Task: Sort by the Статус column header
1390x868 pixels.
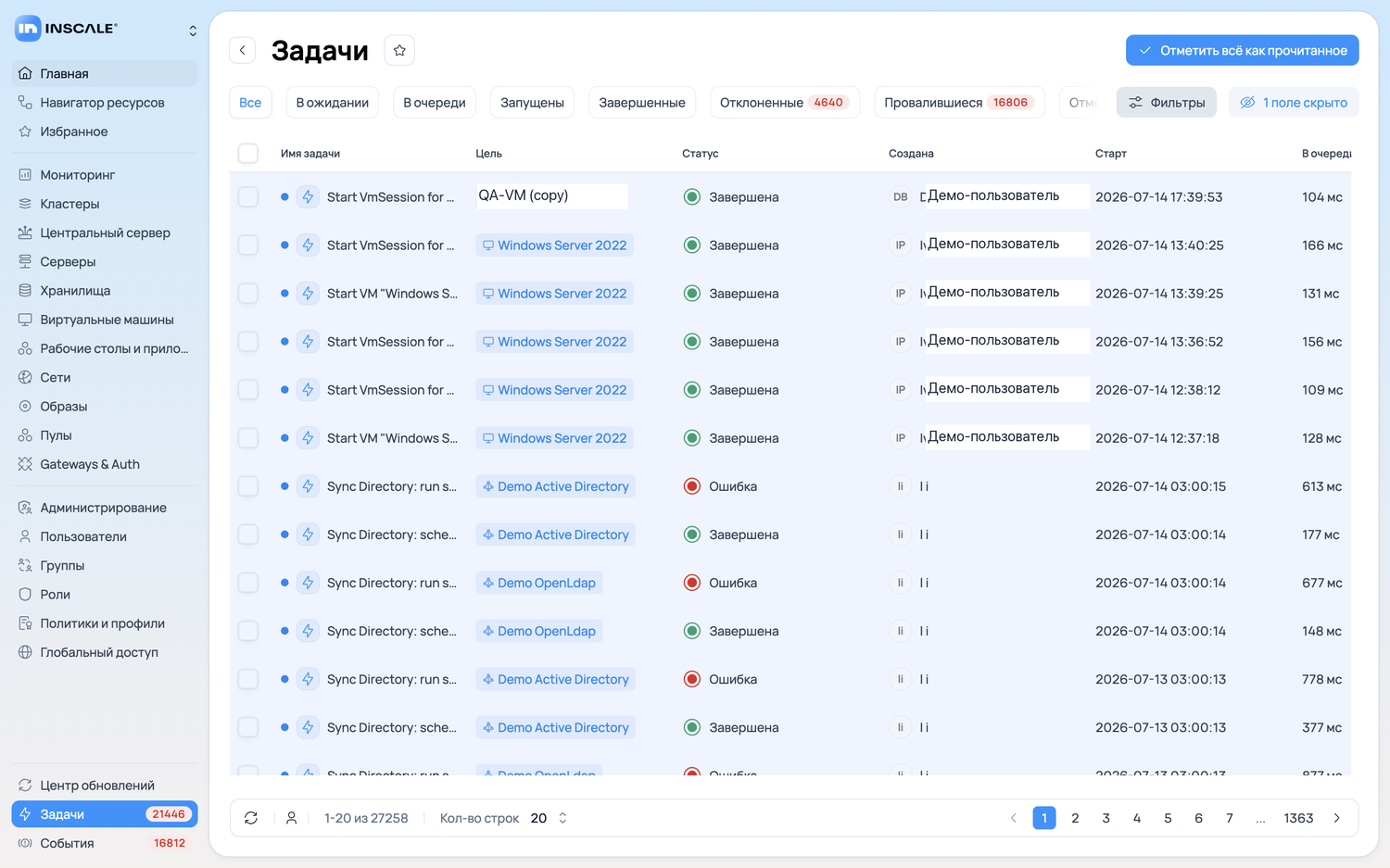Action: [701, 153]
